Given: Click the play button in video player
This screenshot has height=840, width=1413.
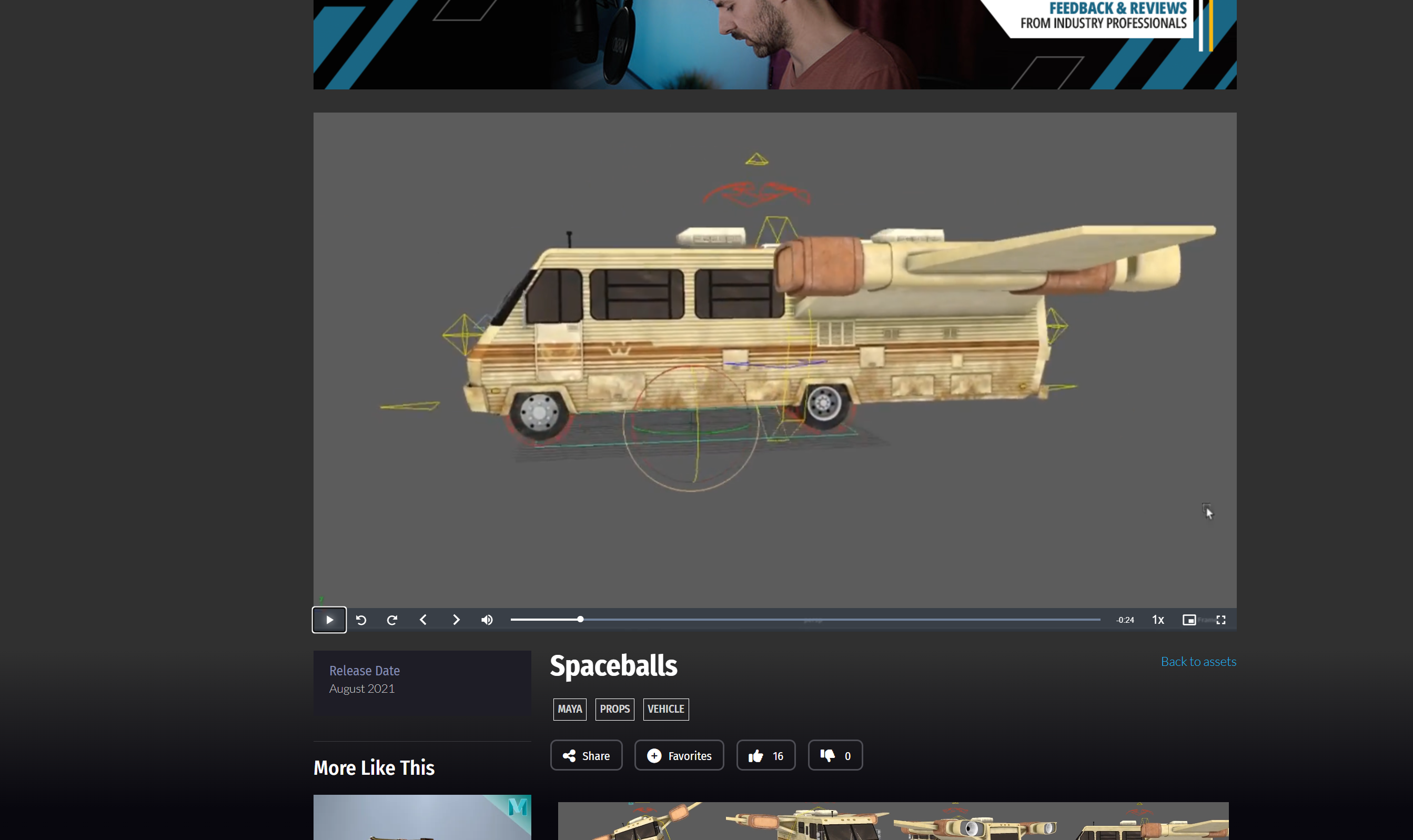Looking at the screenshot, I should [329, 620].
